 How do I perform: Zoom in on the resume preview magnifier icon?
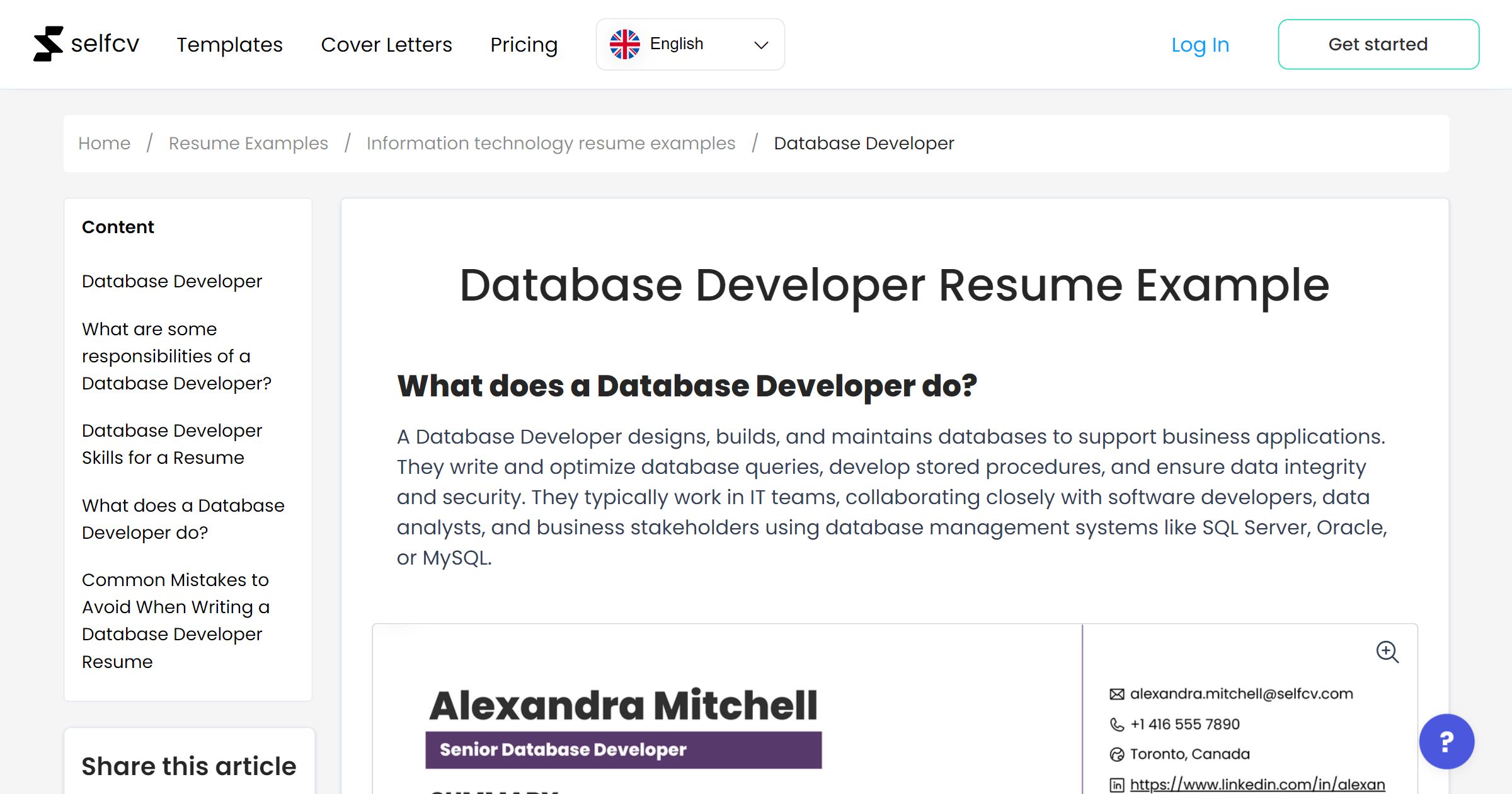point(1387,652)
